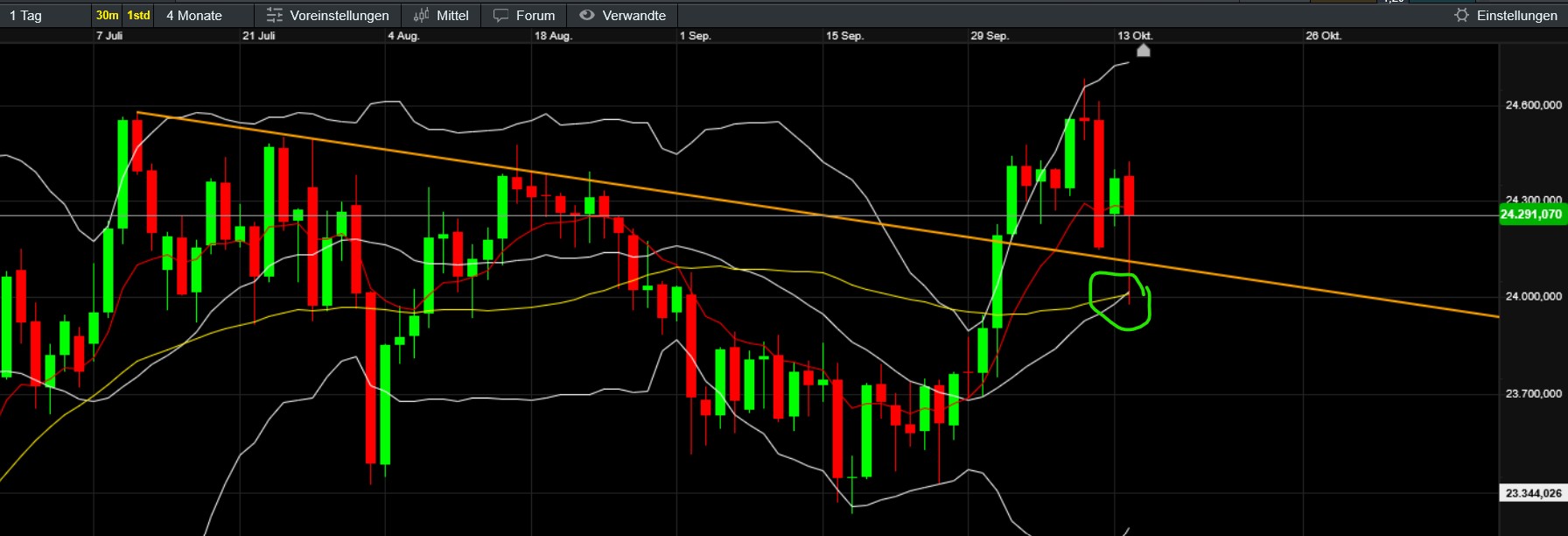Expand the 4 Monate time range dropdown
Image resolution: width=1568 pixels, height=536 pixels.
[194, 16]
